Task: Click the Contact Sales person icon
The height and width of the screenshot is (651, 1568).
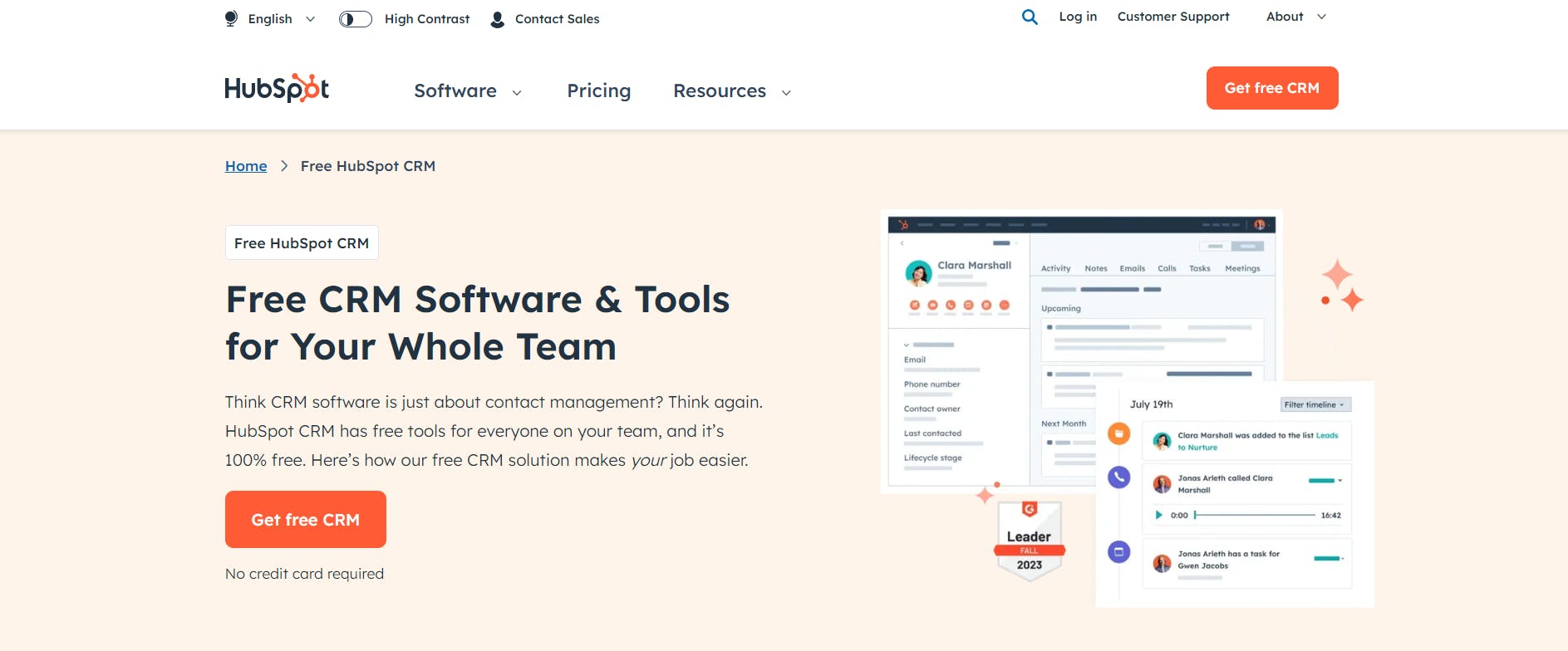Action: tap(498, 19)
